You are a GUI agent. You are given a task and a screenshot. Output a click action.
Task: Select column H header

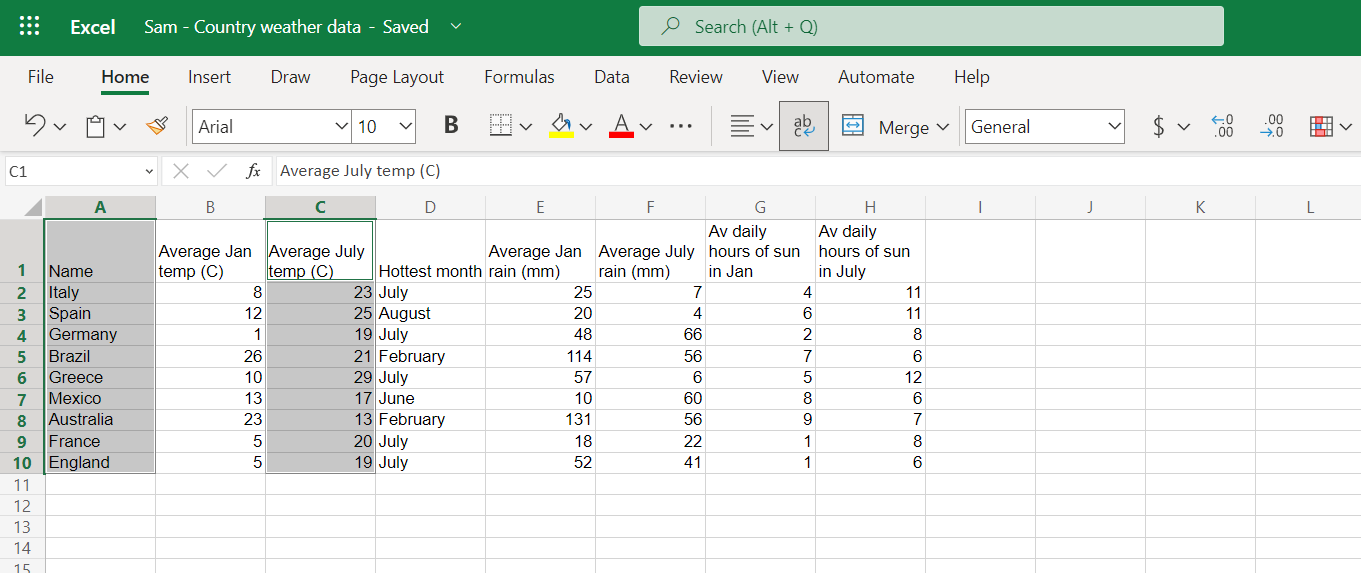[x=870, y=208]
